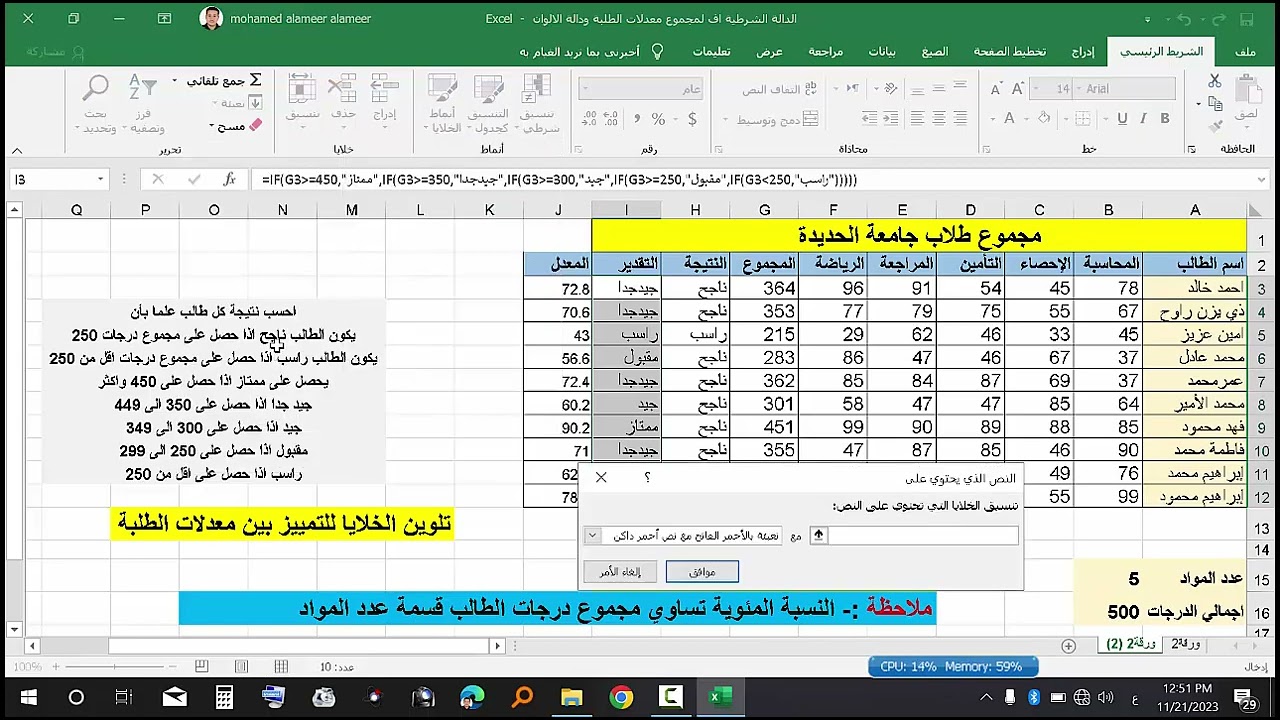Open Find and Select (بحث وتحديد)
Viewport: 1280px width, 720px height.
click(97, 104)
